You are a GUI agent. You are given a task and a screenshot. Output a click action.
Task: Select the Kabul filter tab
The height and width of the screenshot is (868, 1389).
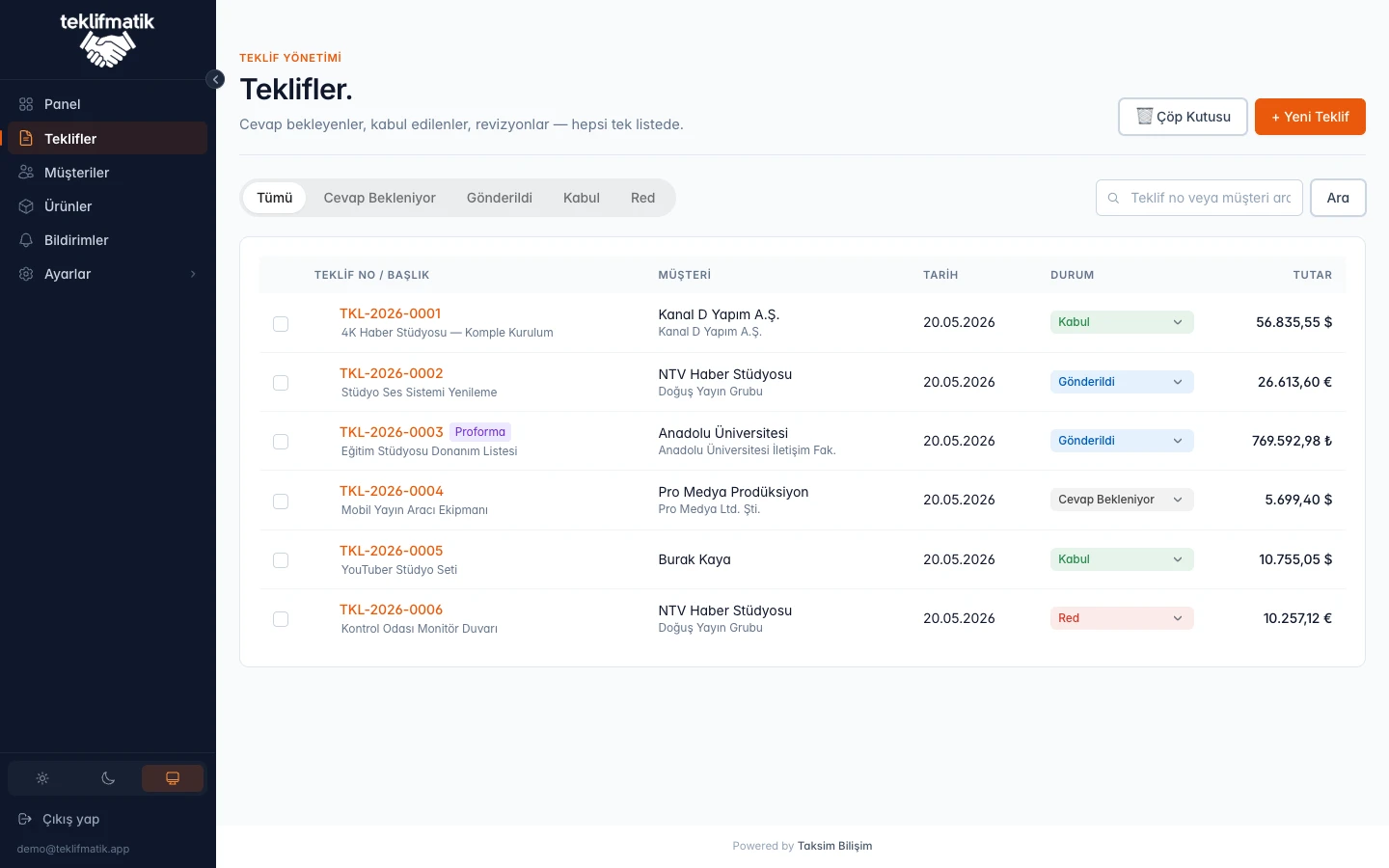click(x=581, y=198)
